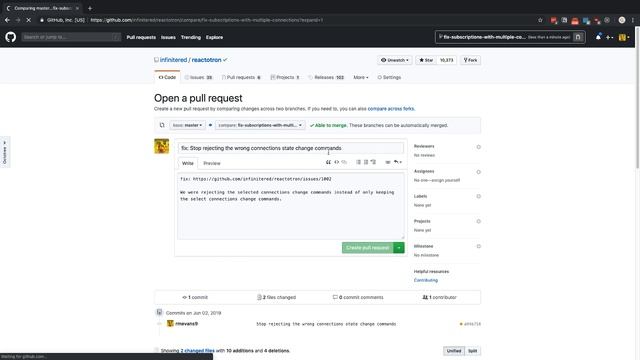The height and width of the screenshot is (360, 640).
Task: Open Issues in top navigation
Action: [168, 37]
